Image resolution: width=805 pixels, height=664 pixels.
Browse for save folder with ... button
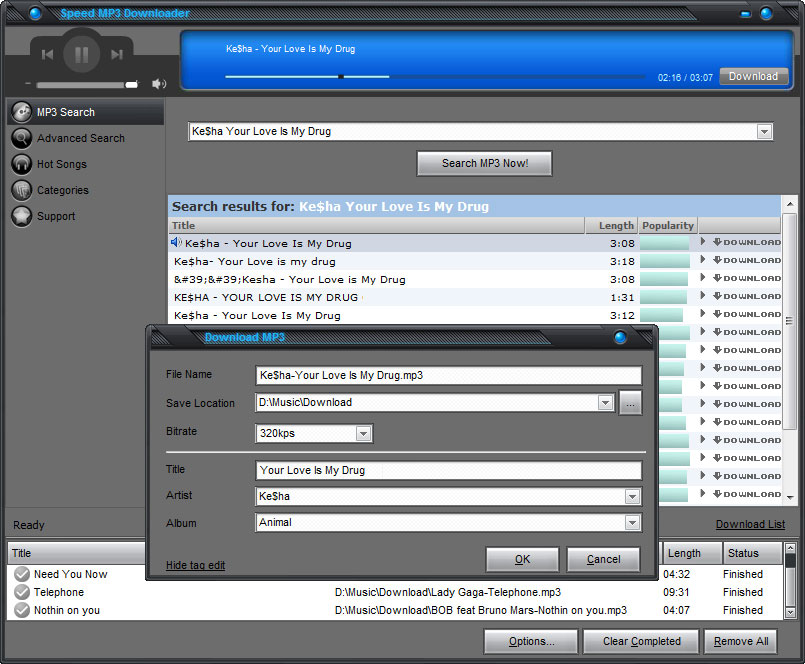[x=630, y=403]
